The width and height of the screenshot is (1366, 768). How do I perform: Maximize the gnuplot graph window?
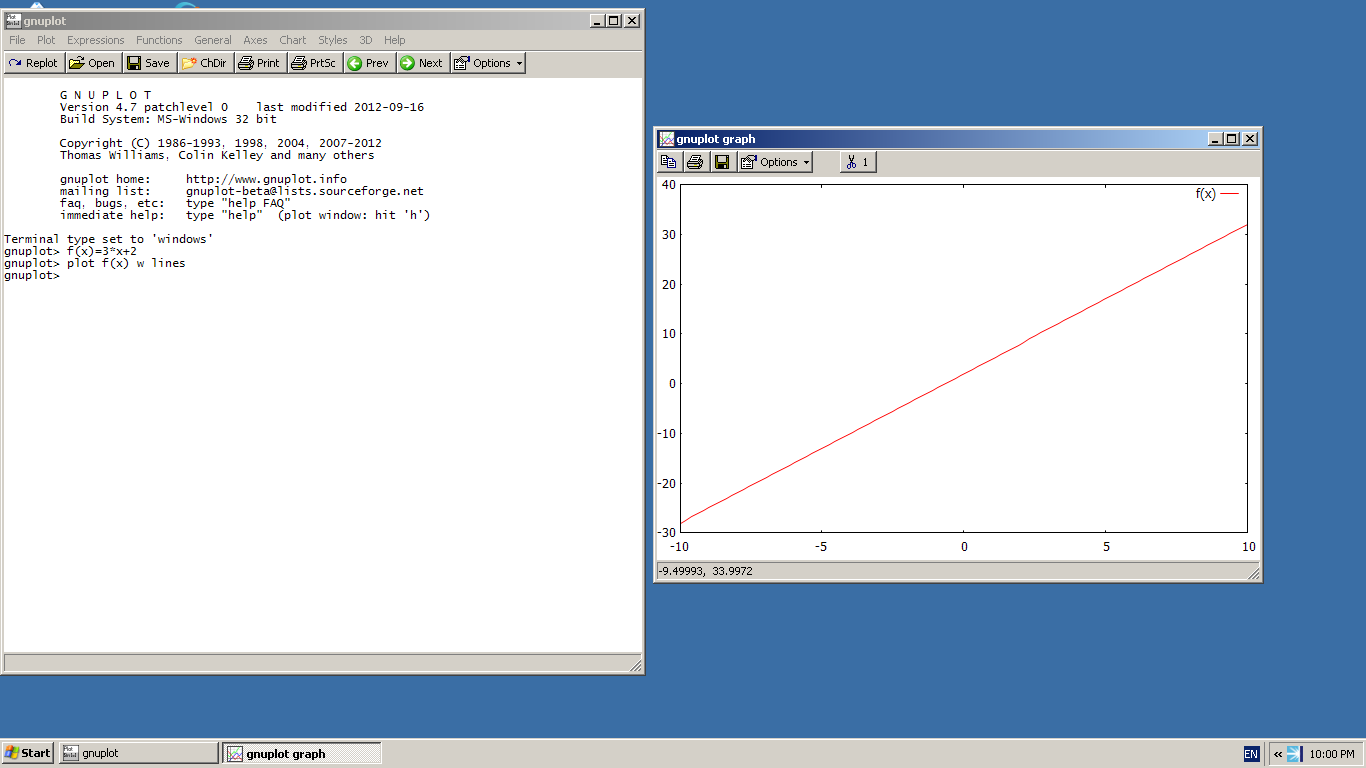pyautogui.click(x=1232, y=139)
